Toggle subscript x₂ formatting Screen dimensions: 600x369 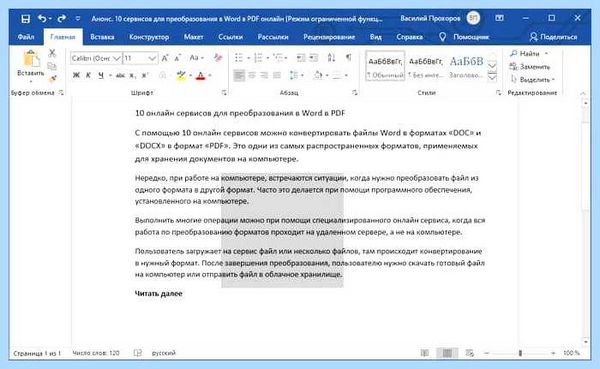point(132,75)
